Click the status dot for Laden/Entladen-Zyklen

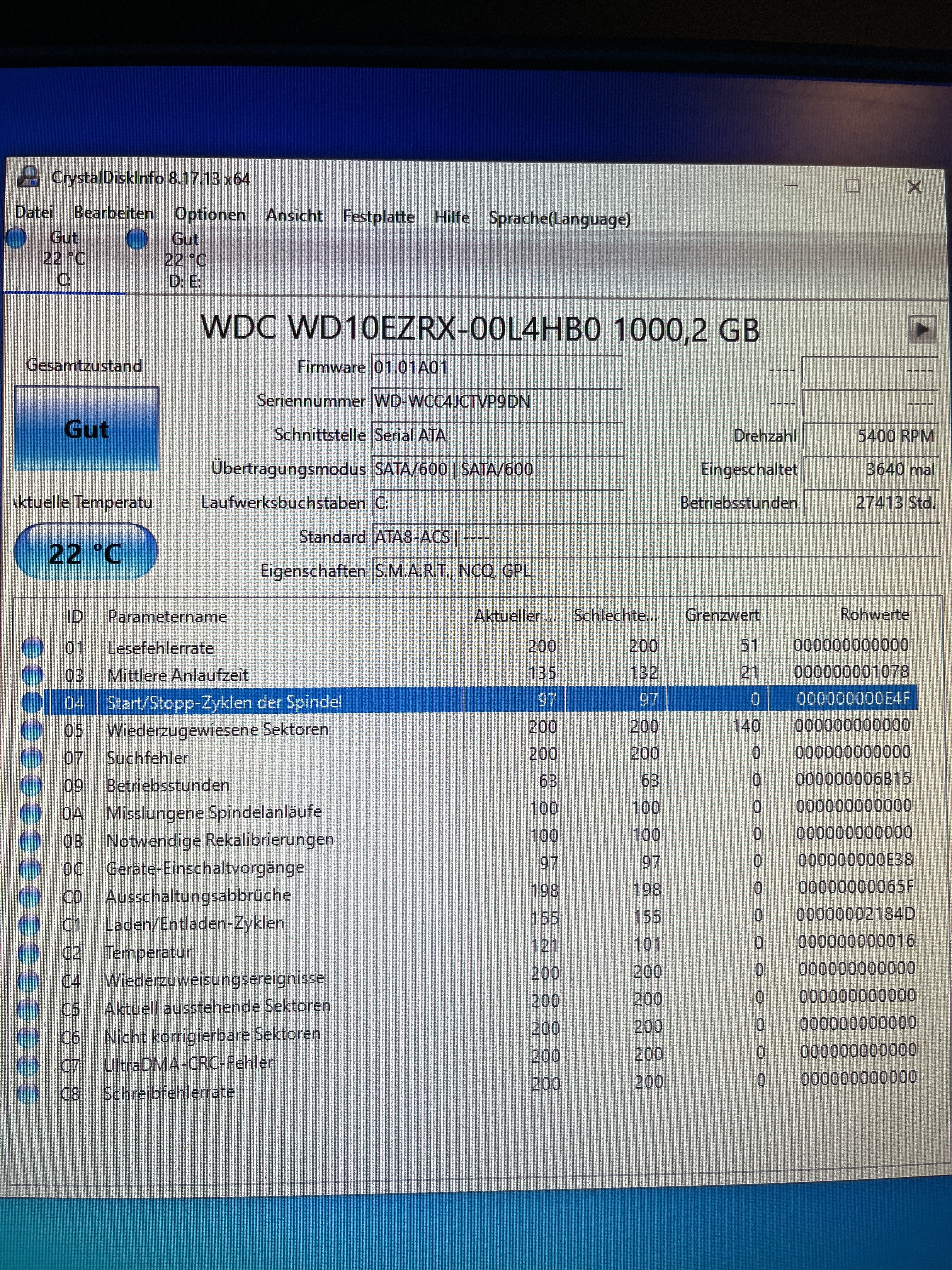coord(29,924)
